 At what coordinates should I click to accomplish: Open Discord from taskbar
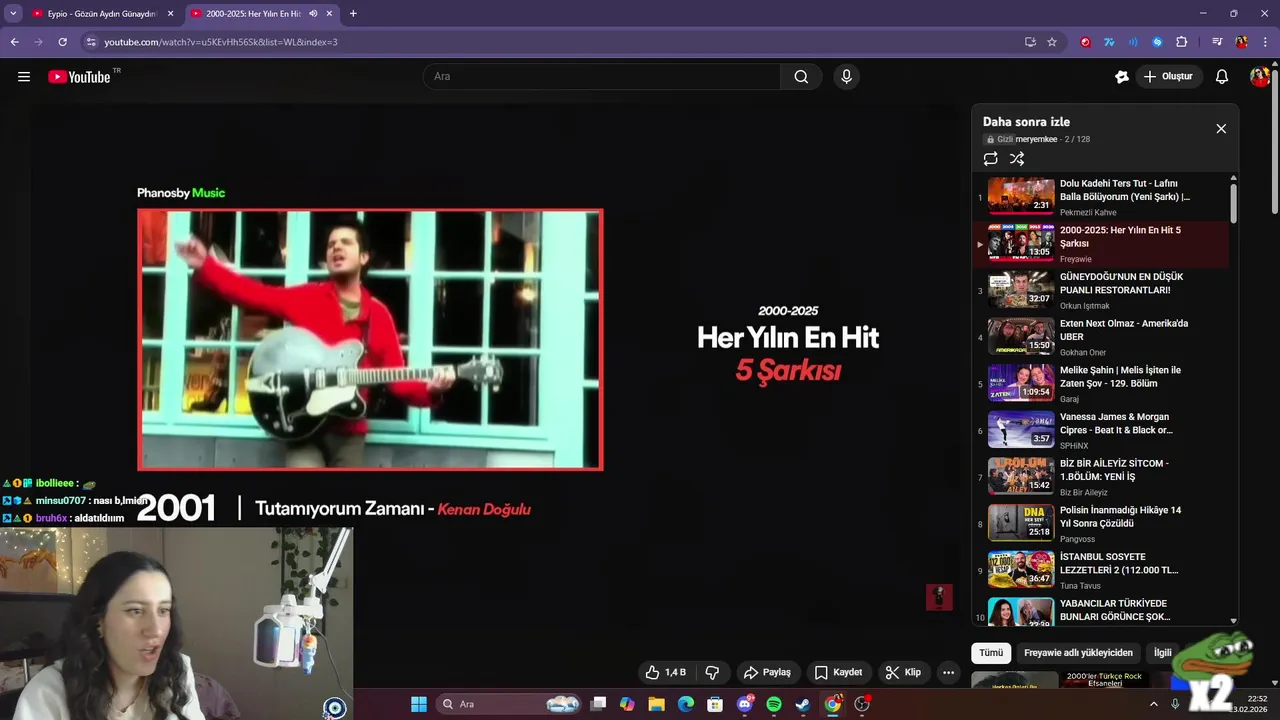[745, 704]
